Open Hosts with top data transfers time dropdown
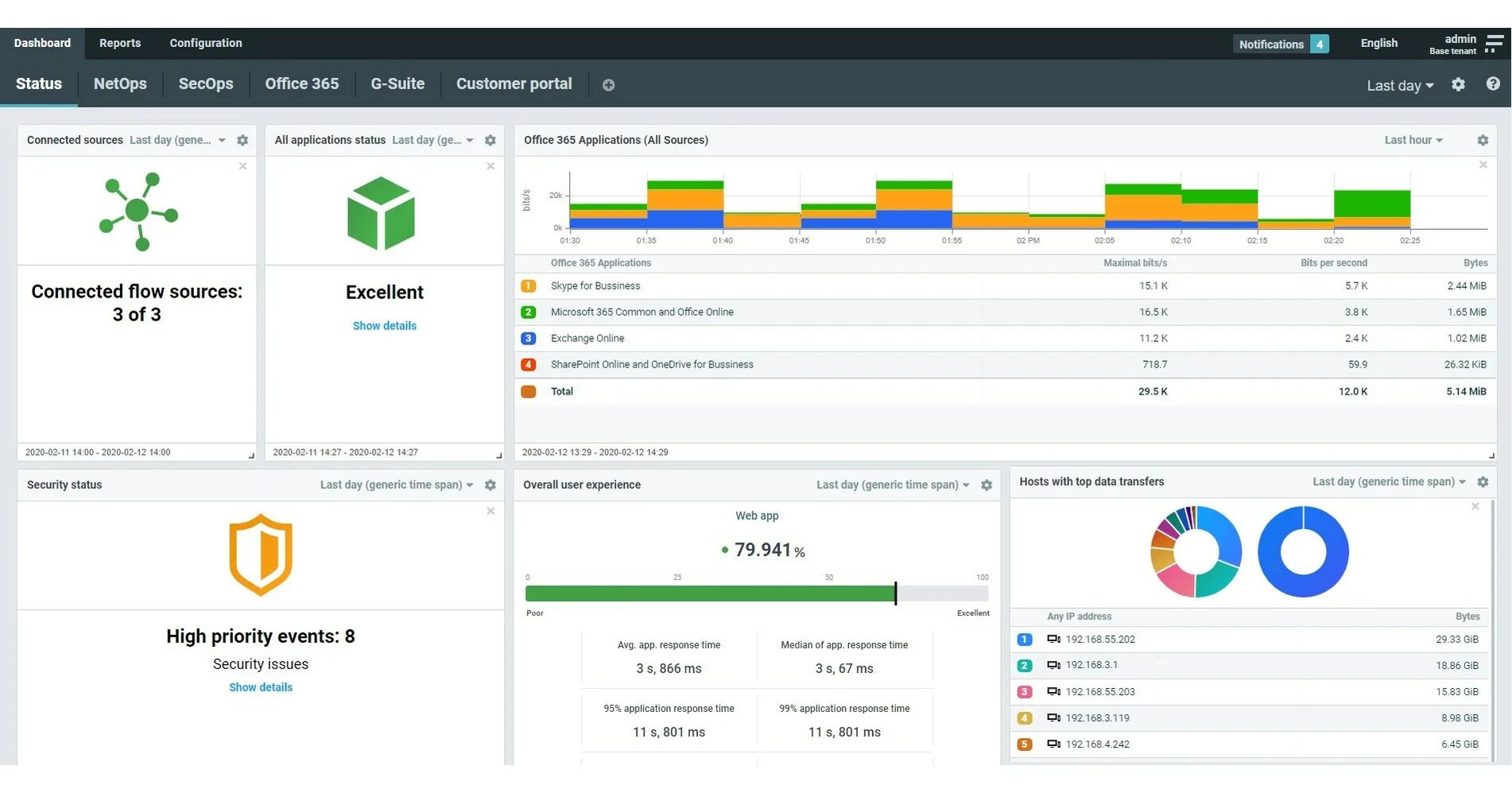The image size is (1512, 793). point(1389,482)
